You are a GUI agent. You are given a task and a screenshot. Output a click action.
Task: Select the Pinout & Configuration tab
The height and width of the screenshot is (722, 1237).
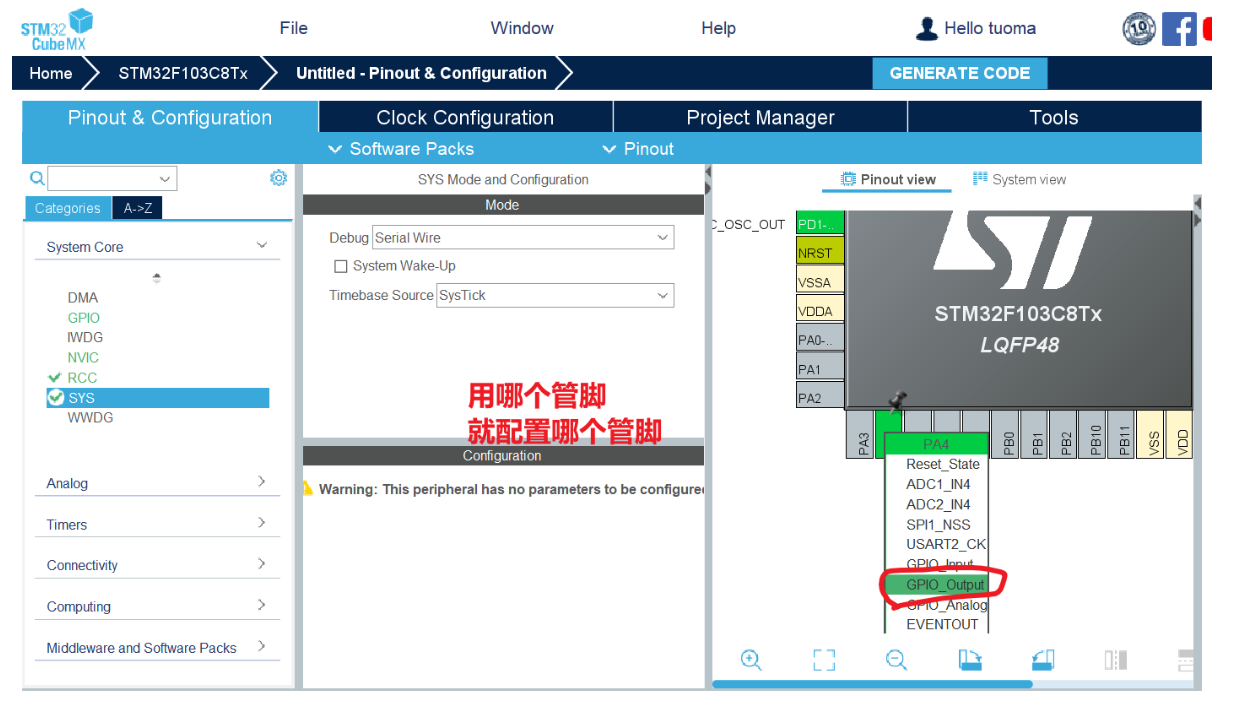coord(170,117)
